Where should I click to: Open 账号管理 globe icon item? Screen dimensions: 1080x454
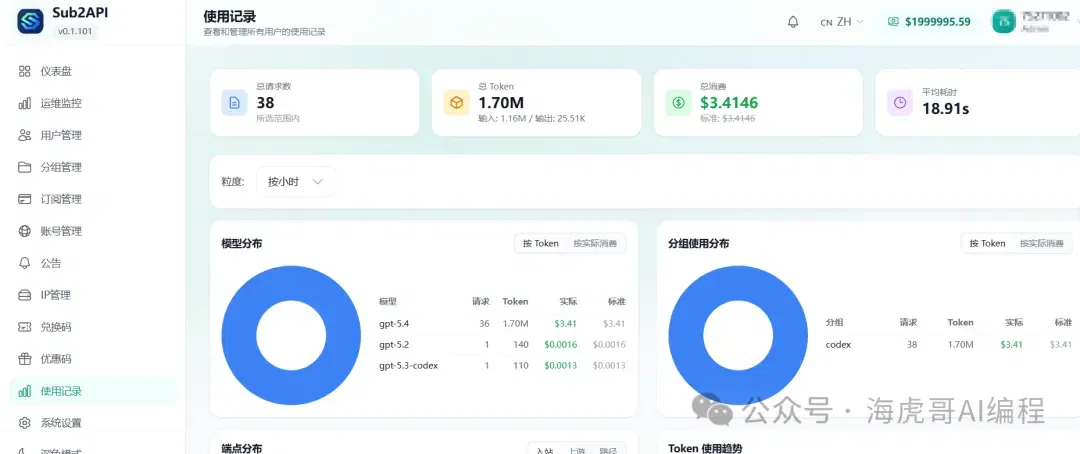tap(25, 231)
